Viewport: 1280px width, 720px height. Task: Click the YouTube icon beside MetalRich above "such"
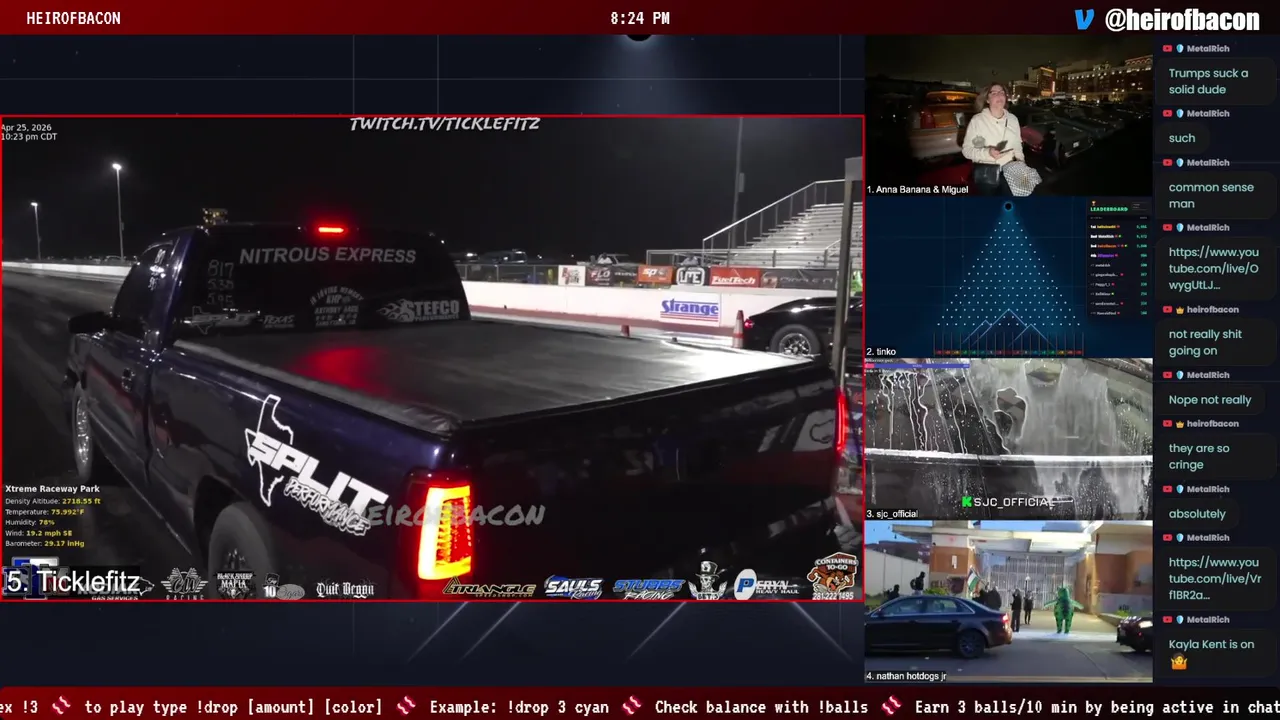1167,113
